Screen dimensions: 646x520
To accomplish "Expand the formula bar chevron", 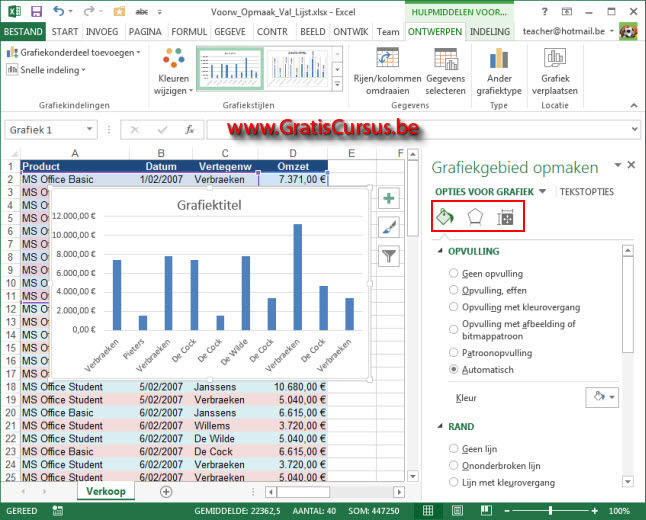I will click(x=635, y=129).
